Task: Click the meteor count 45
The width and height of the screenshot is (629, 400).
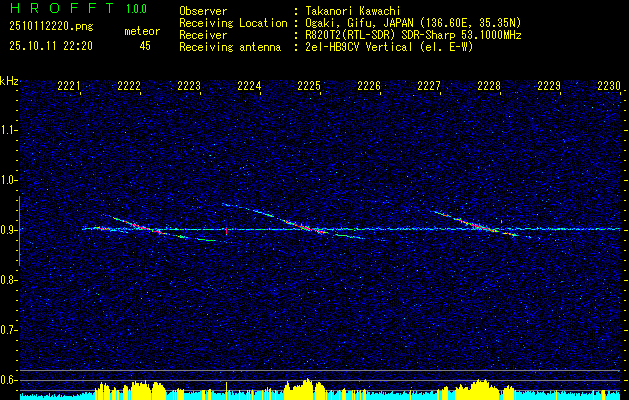Action: coord(145,46)
